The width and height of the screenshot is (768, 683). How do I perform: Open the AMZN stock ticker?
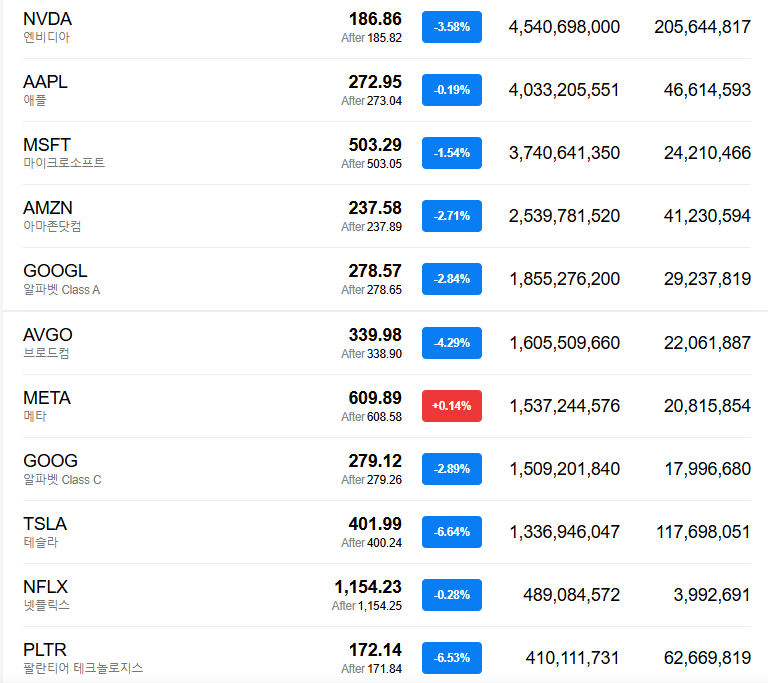point(48,208)
